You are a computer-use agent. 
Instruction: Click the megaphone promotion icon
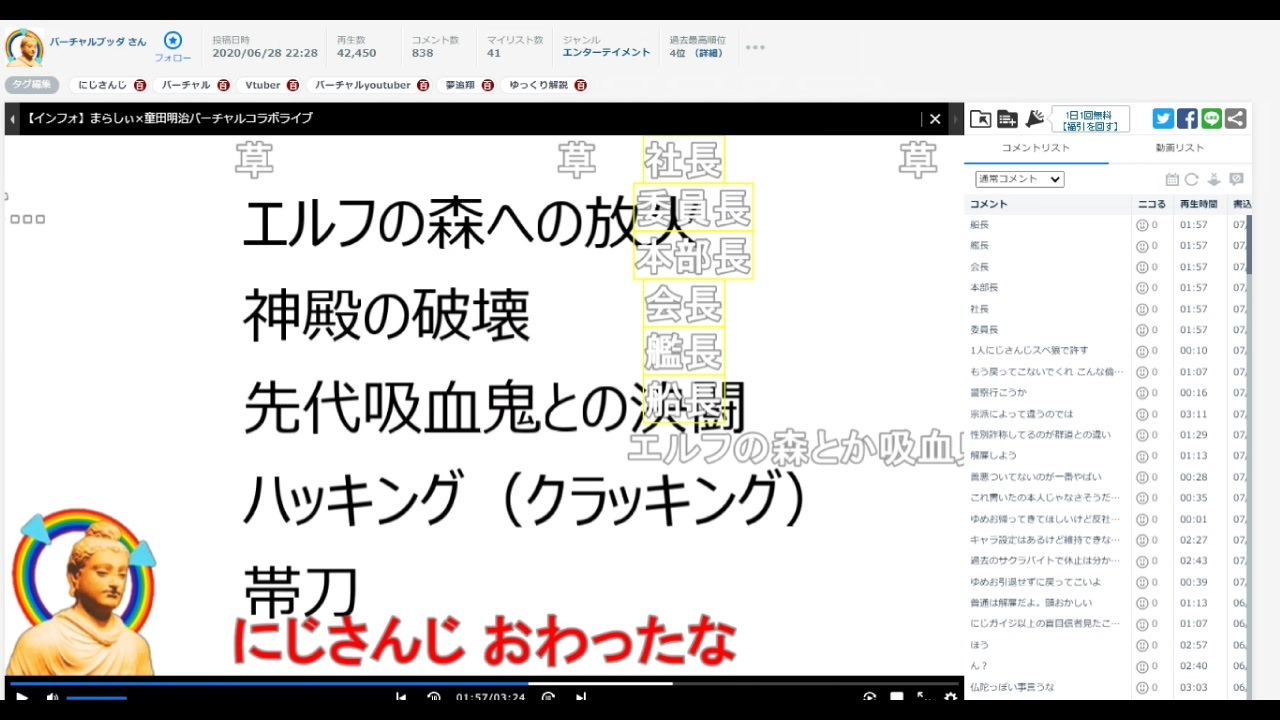point(1034,119)
